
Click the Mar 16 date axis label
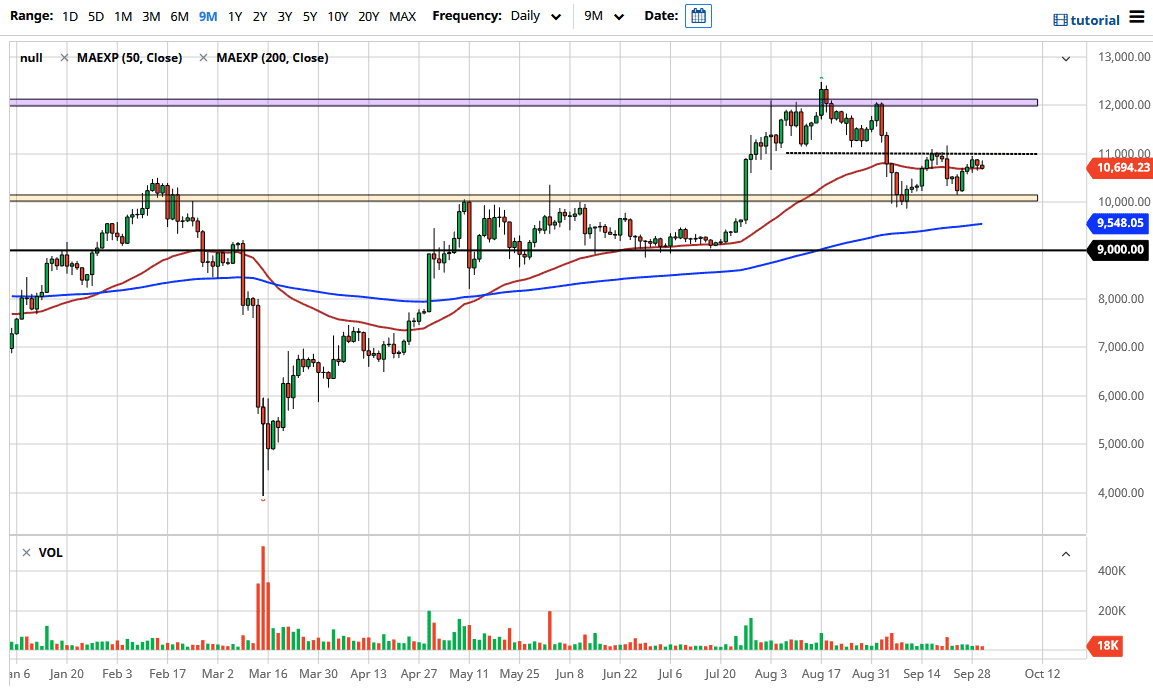(268, 674)
